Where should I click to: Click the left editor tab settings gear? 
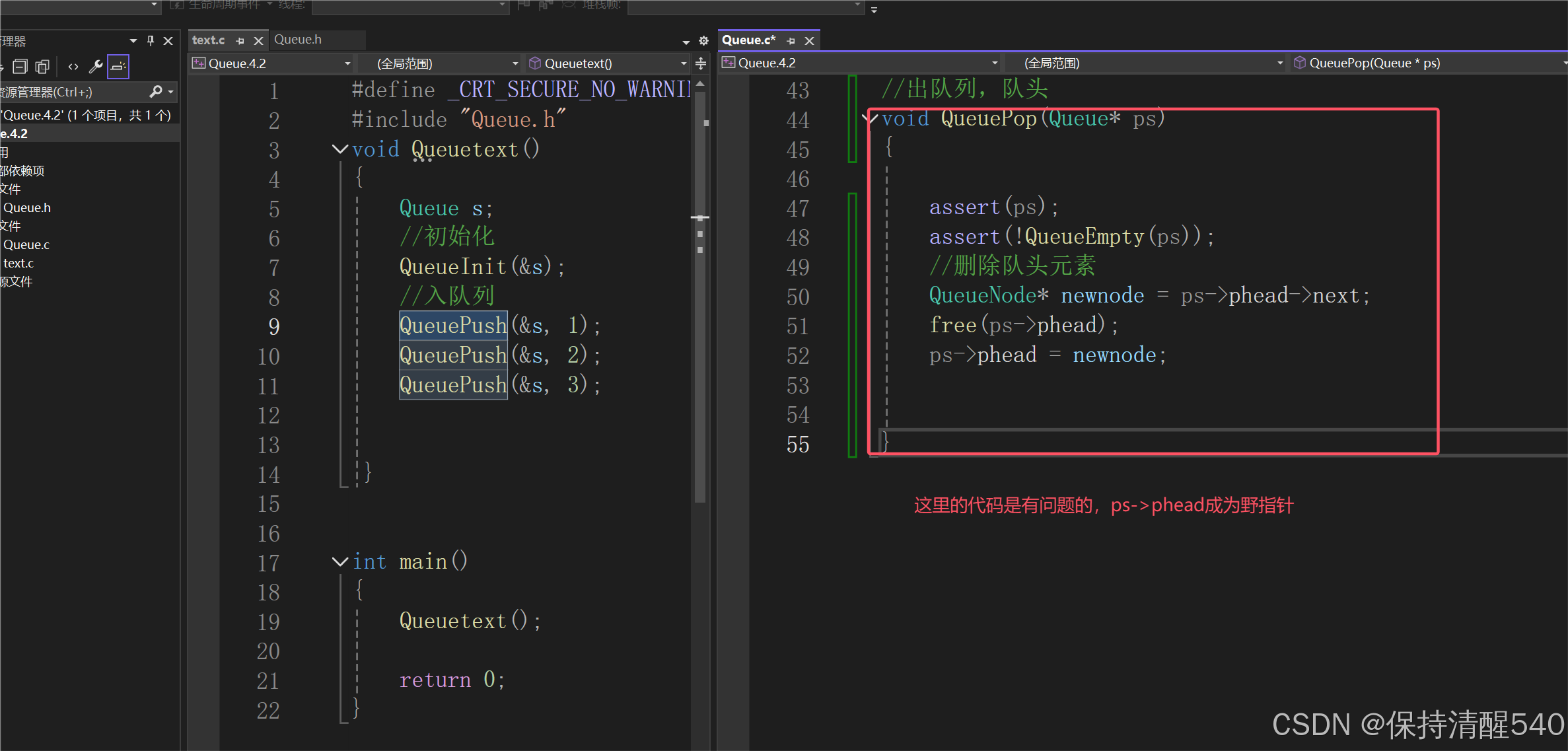click(703, 41)
